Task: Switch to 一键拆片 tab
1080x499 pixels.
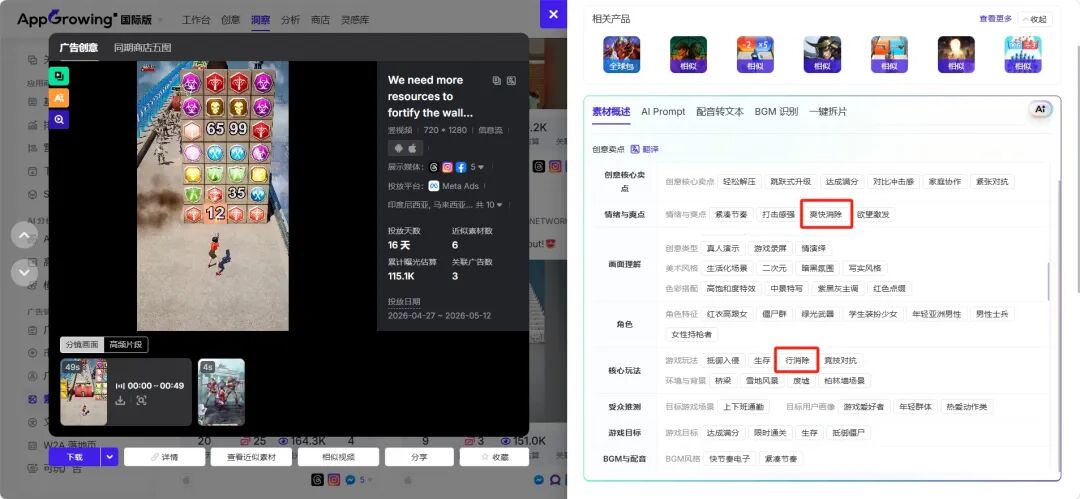Action: coord(828,112)
